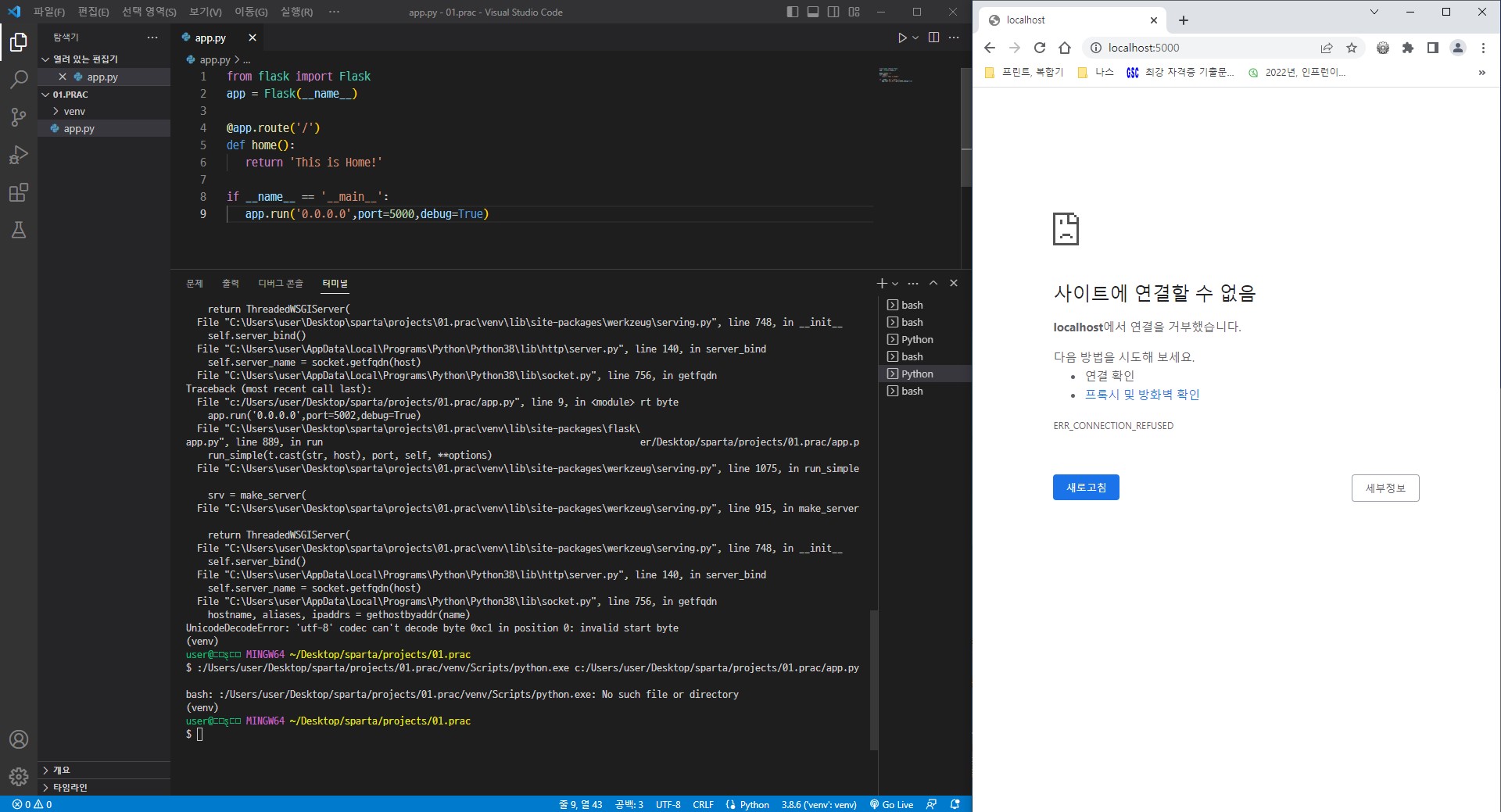Open editor more actions ellipsis
Screen dimensions: 1501x812
click(x=954, y=38)
